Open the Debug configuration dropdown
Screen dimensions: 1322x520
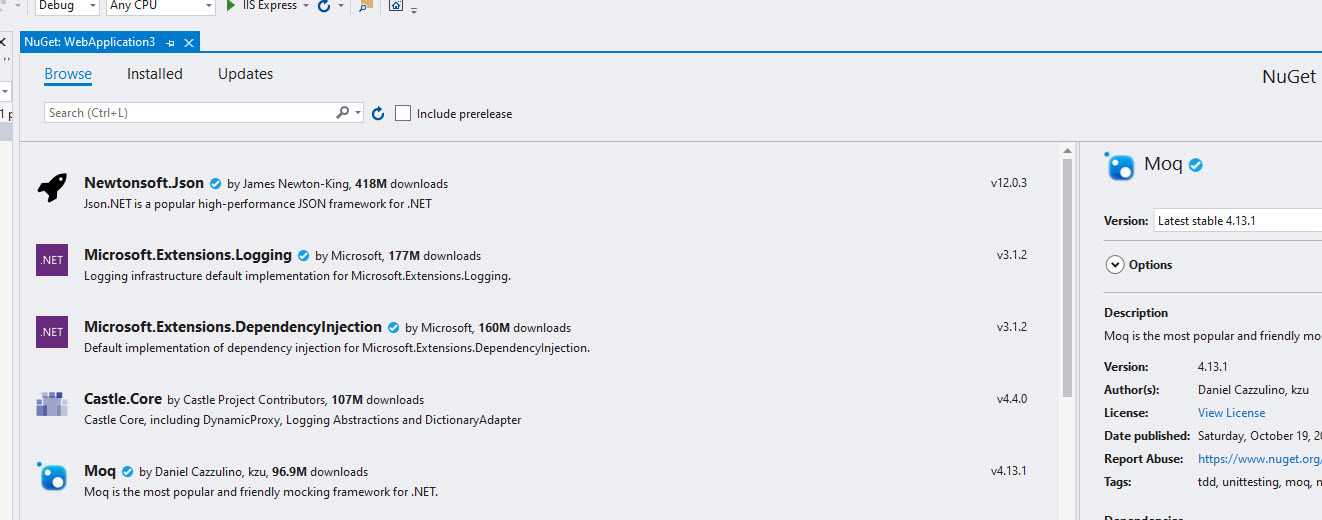click(x=67, y=6)
